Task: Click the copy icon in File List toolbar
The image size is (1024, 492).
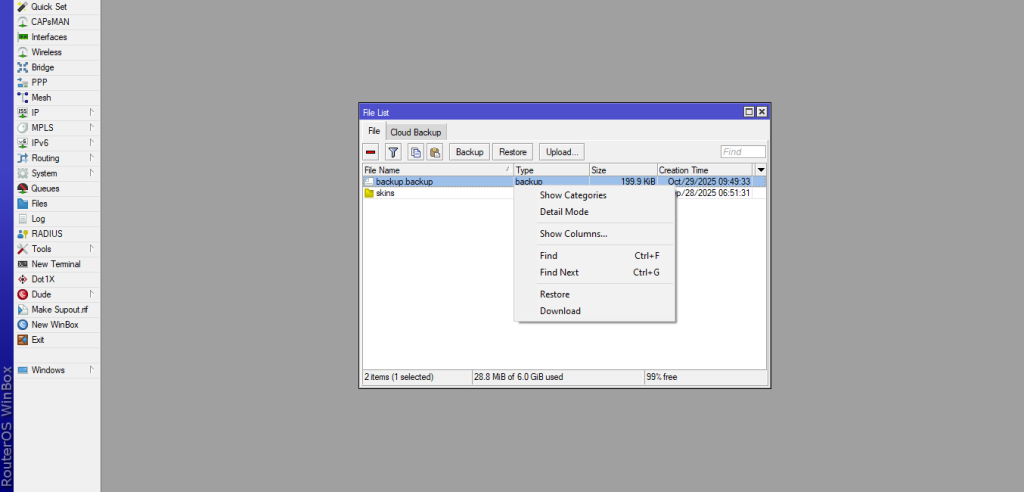Action: point(415,152)
